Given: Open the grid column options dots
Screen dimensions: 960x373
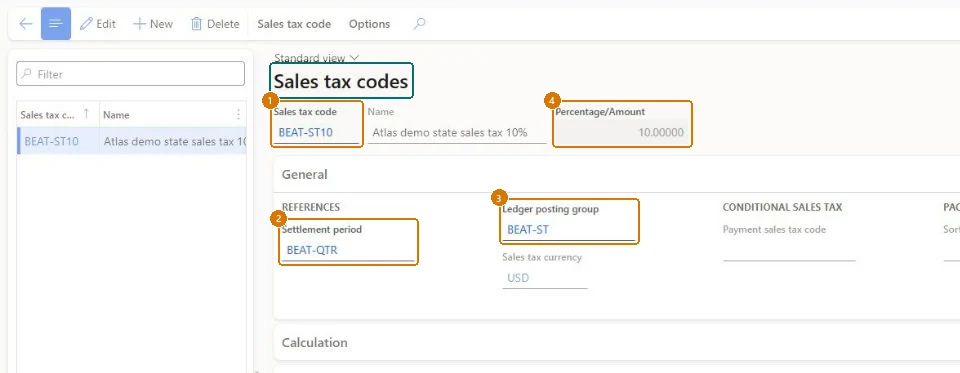Looking at the screenshot, I should click(238, 115).
